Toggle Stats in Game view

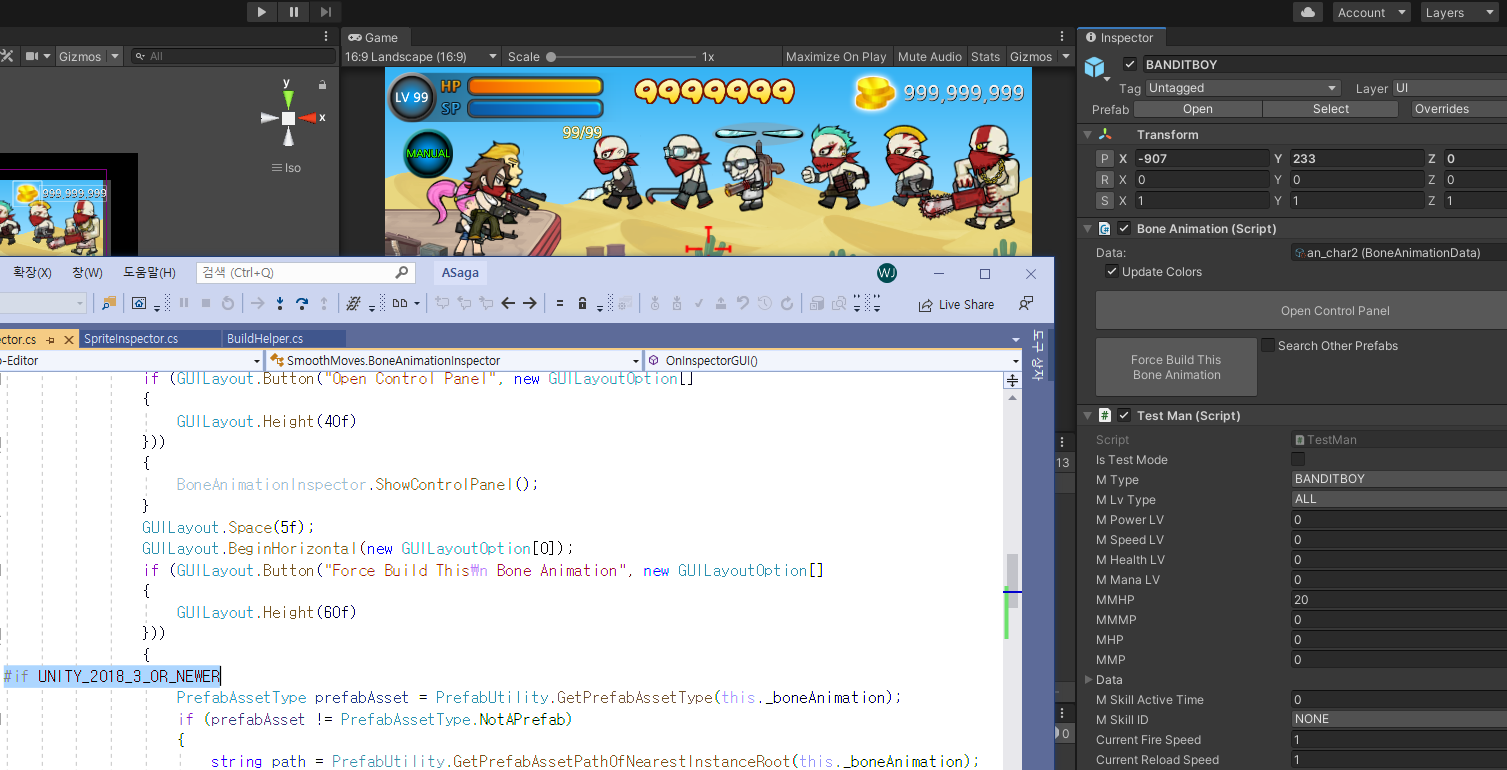[x=985, y=57]
